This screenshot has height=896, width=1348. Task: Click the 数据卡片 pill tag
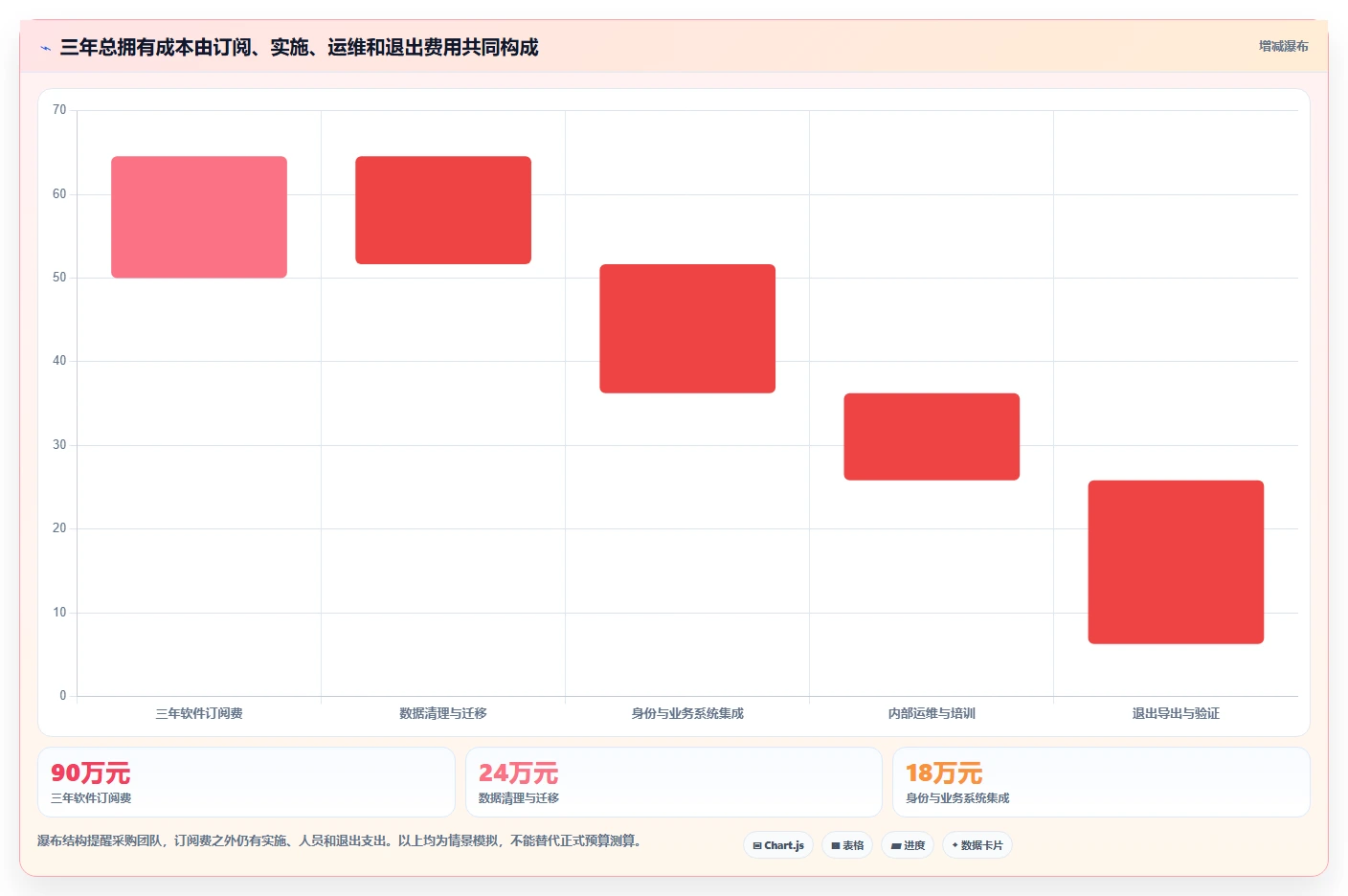click(977, 845)
